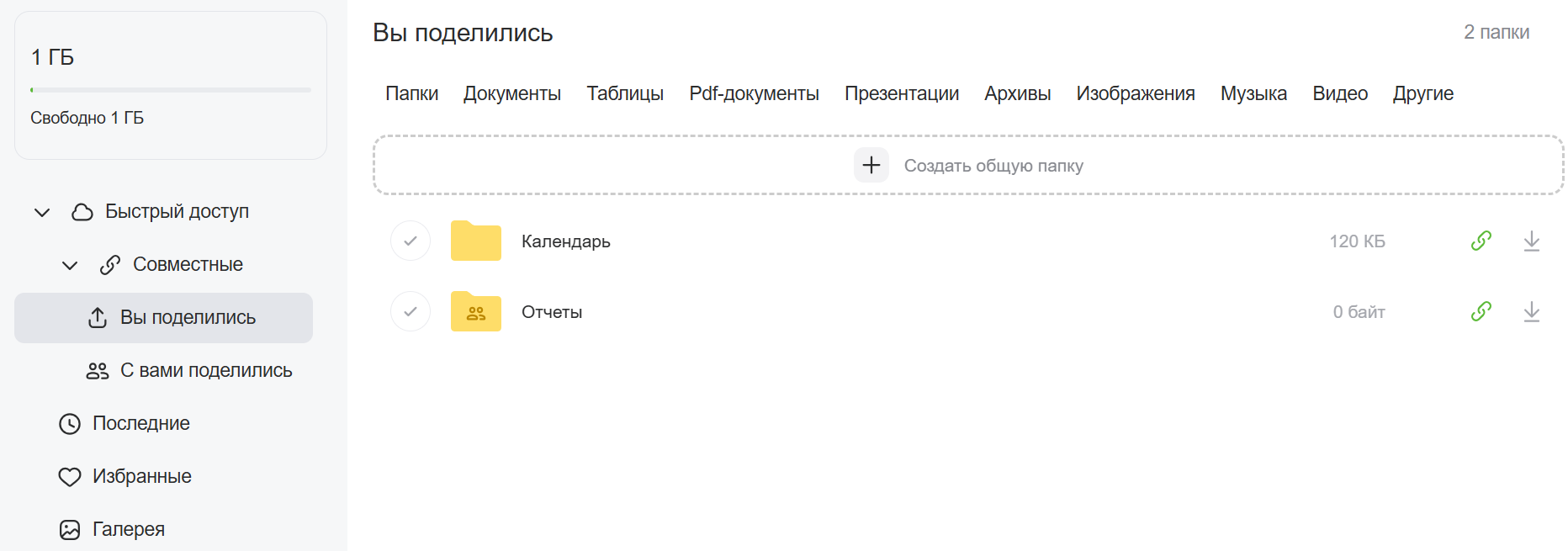Collapse the Быстрый доступ section
This screenshot has height=551, width=1568.
[42, 212]
